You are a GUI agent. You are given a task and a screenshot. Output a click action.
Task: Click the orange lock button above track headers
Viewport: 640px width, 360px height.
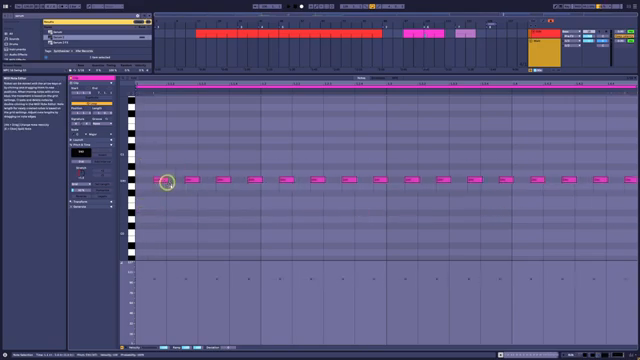click(551, 21)
